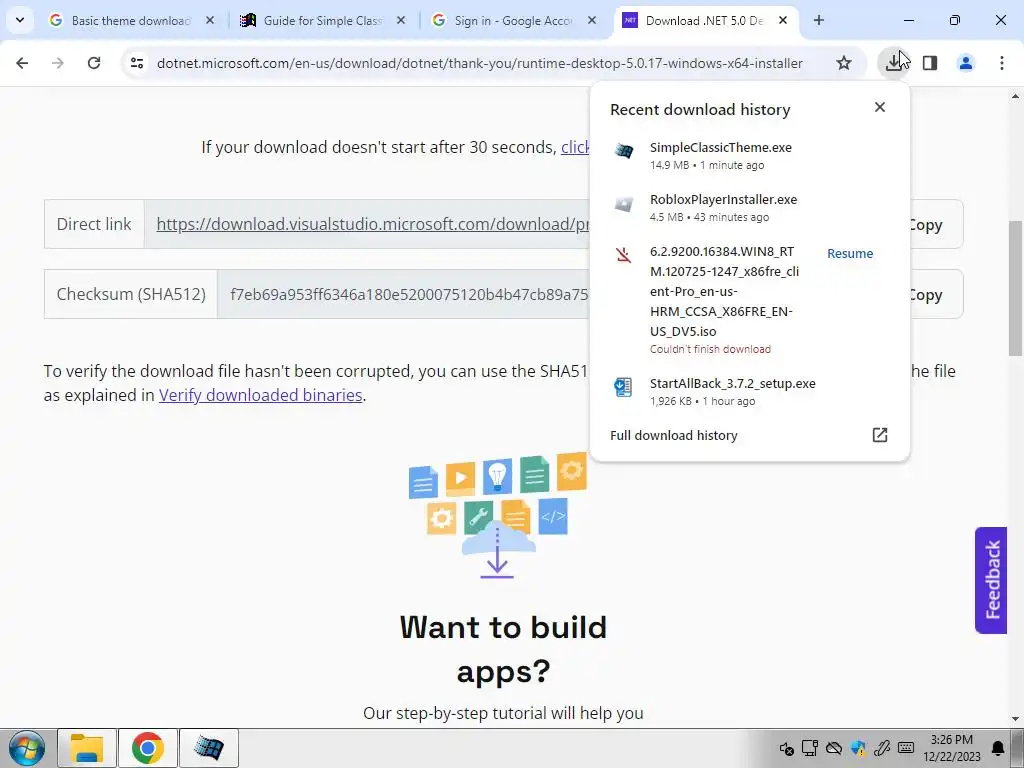This screenshot has width=1024, height=768.
Task: Click the external-link icon for download history
Action: 880,435
